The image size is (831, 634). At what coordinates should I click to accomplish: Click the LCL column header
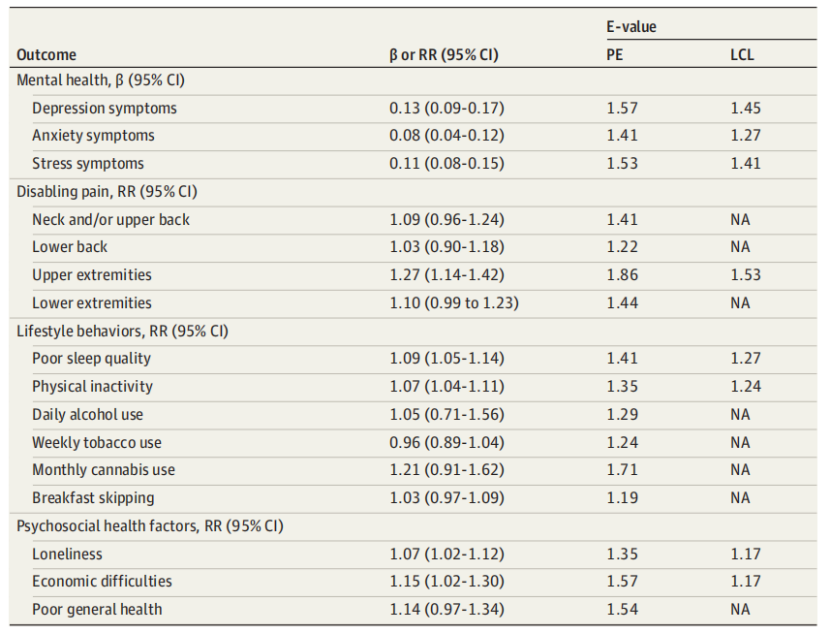click(x=741, y=56)
